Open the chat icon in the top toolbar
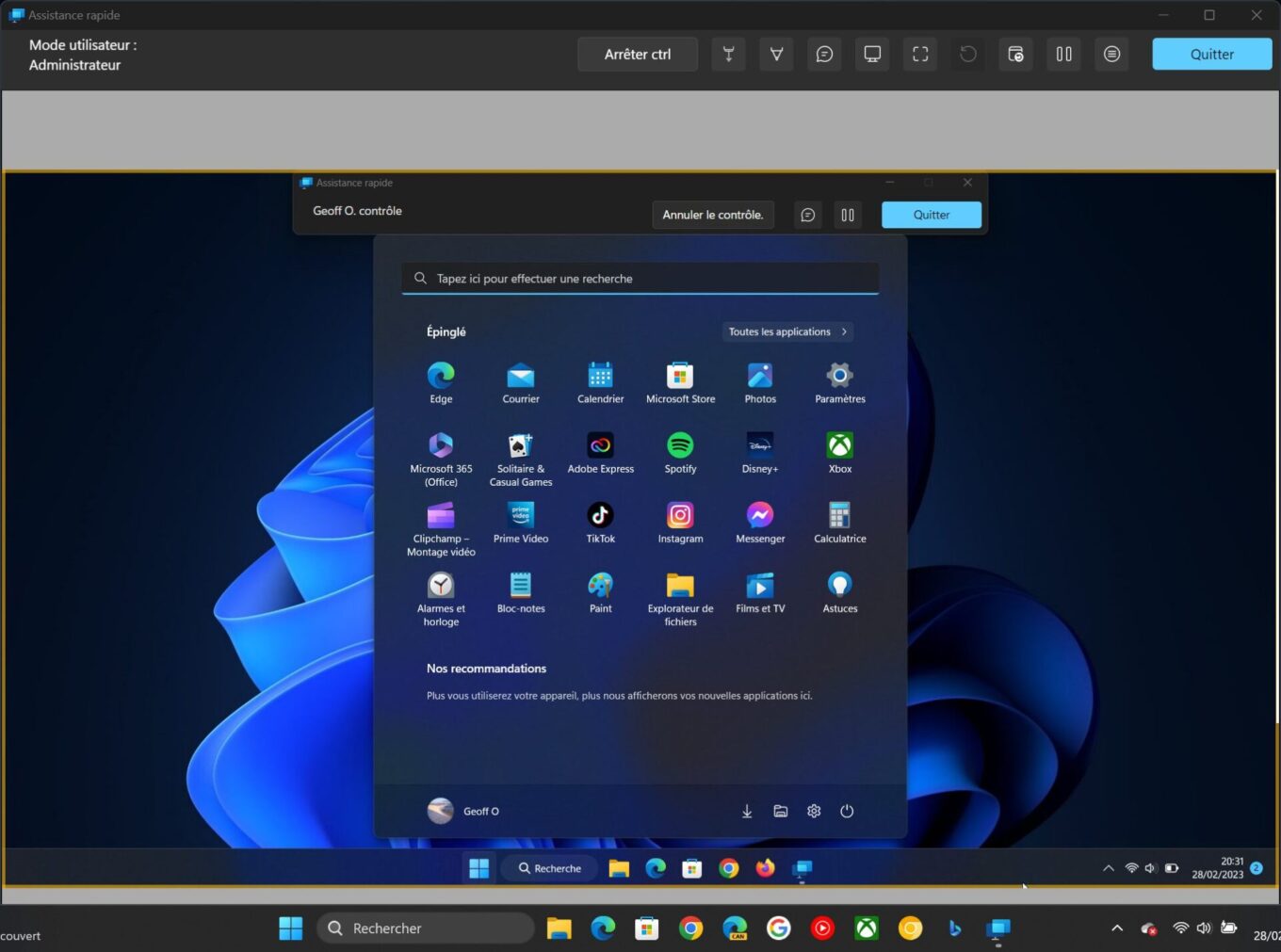The height and width of the screenshot is (952, 1281). point(824,55)
